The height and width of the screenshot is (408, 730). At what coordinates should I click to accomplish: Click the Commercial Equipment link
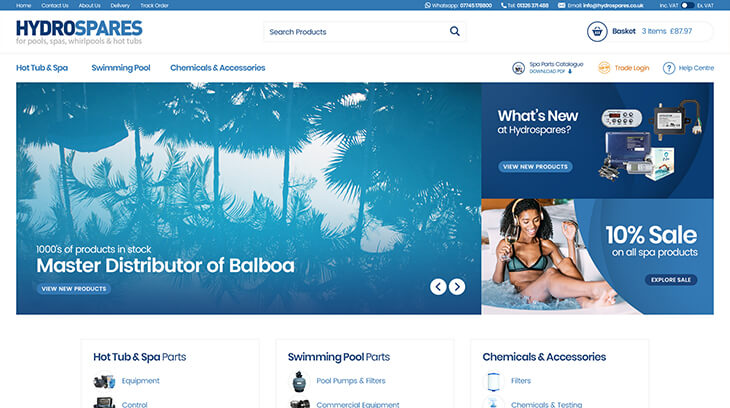[x=358, y=404]
